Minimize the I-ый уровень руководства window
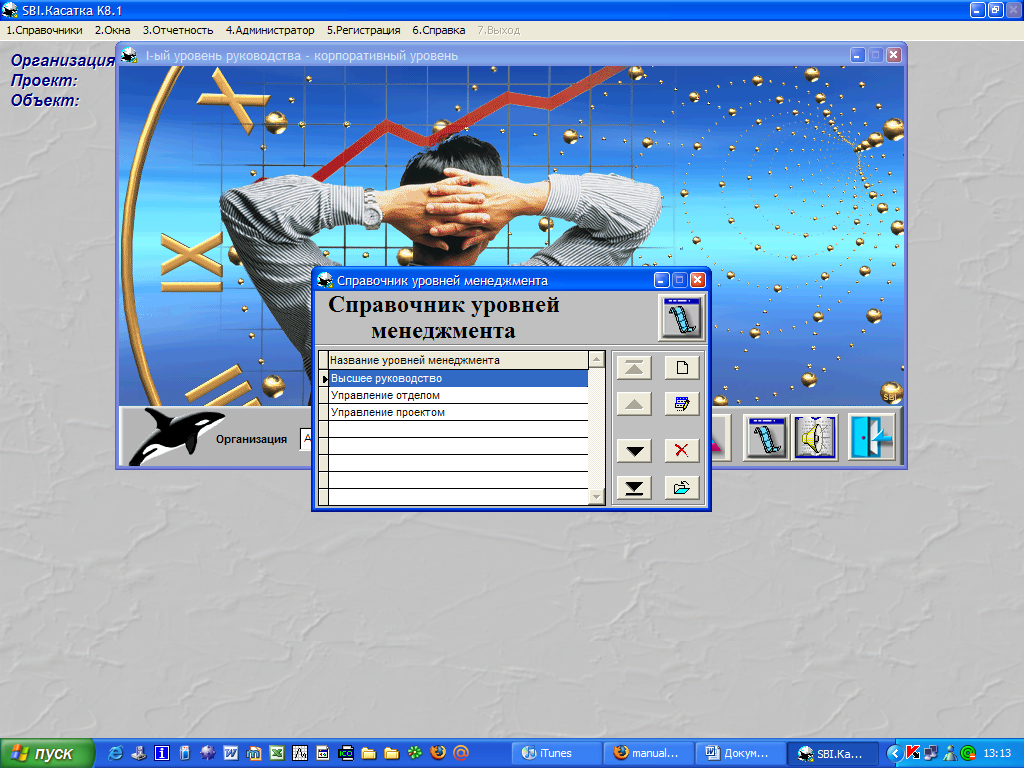 pyautogui.click(x=857, y=55)
